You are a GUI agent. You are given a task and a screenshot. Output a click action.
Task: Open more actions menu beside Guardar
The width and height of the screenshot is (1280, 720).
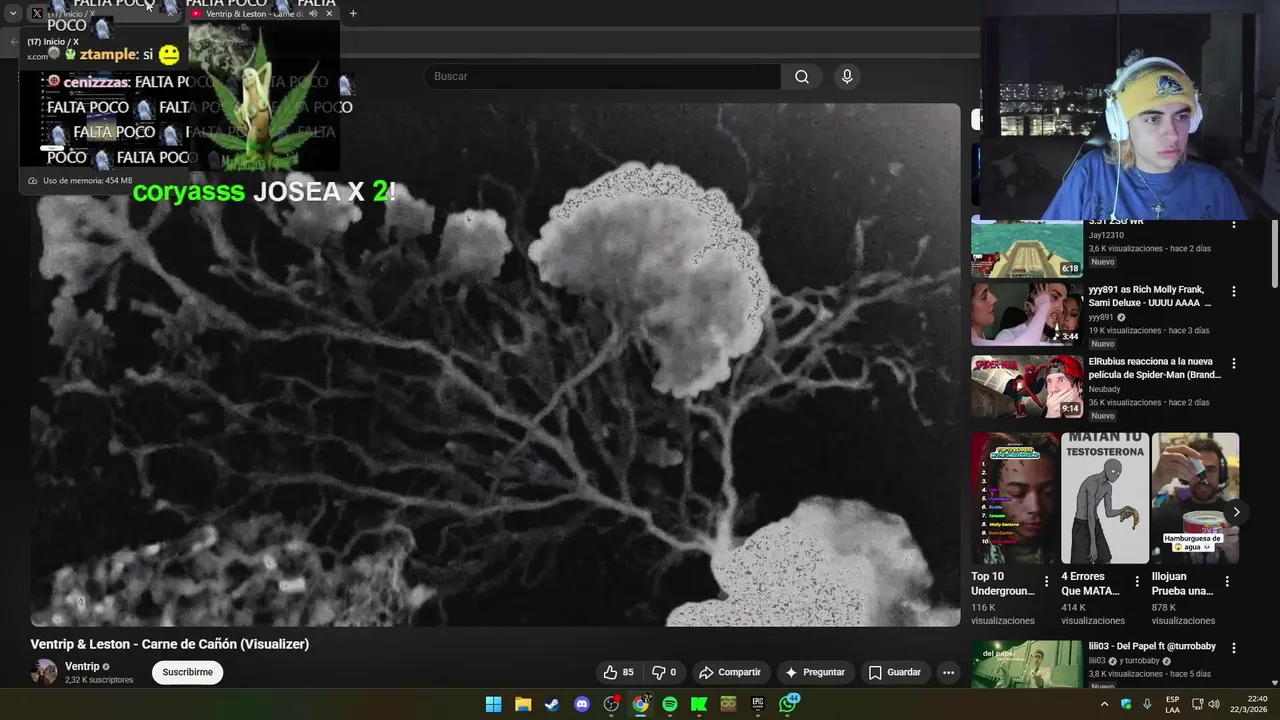point(948,672)
